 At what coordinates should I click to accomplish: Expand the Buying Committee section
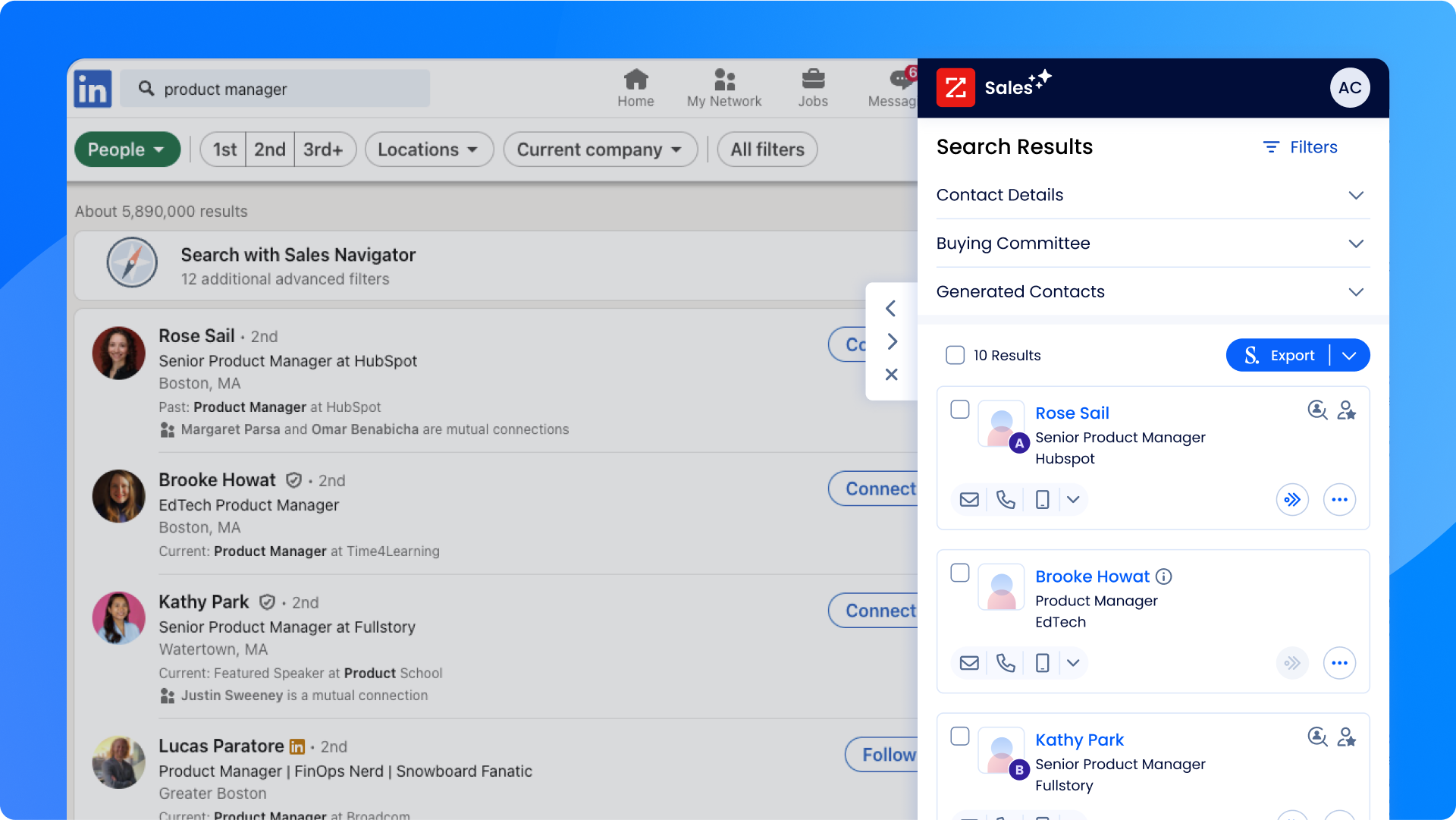tap(1153, 243)
